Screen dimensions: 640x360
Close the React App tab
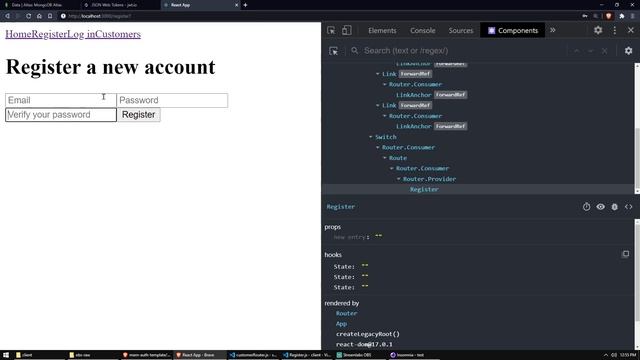tap(236, 5)
